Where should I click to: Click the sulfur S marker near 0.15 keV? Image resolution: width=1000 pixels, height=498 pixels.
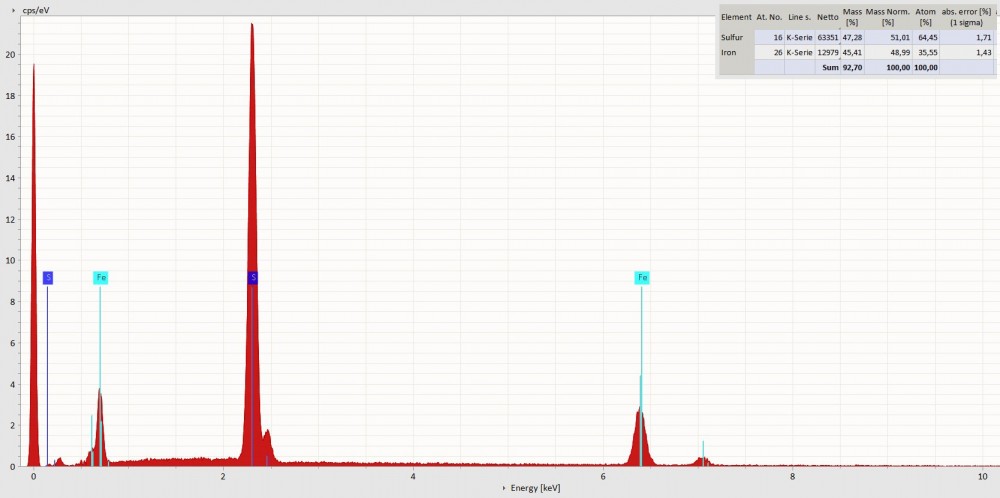47,277
